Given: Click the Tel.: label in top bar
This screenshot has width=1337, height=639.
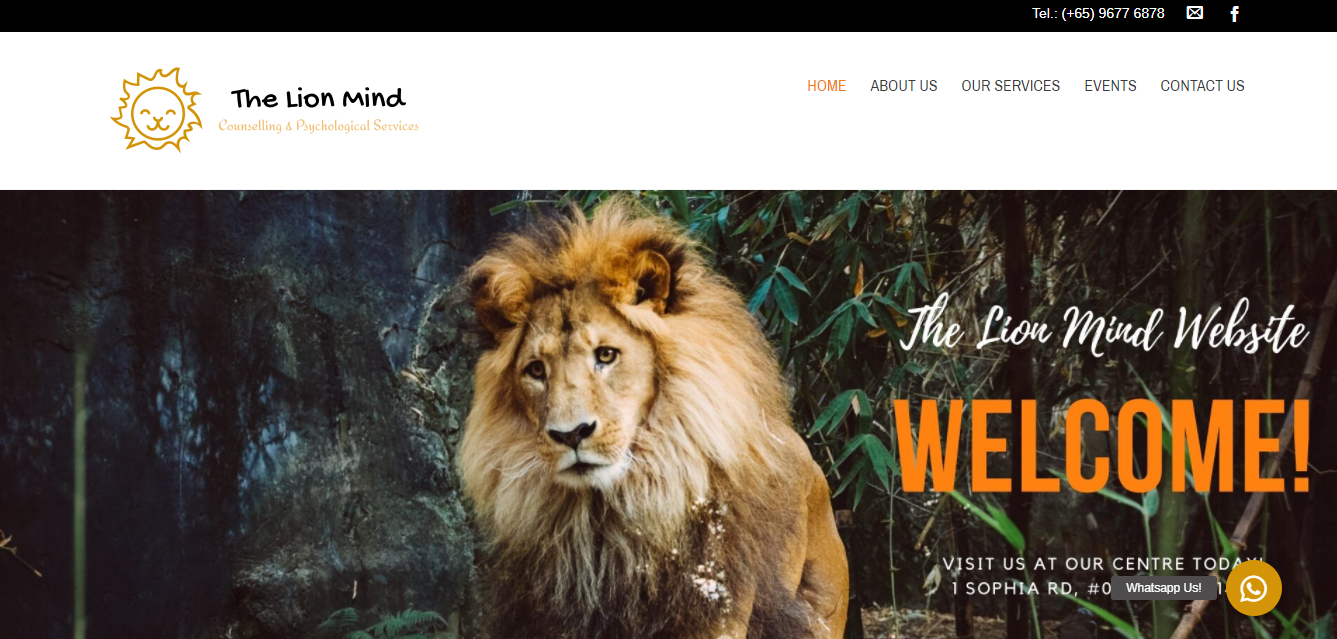Looking at the screenshot, I should pyautogui.click(x=1045, y=13).
